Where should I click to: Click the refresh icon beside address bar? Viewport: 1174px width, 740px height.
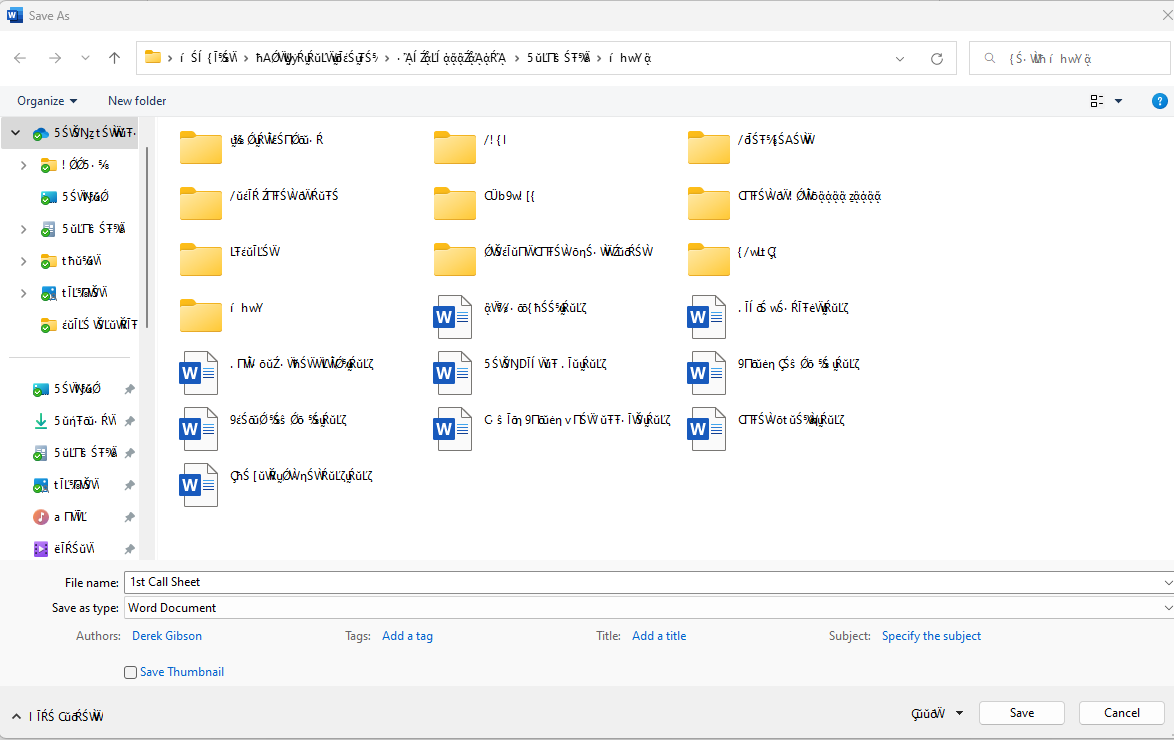pyautogui.click(x=937, y=58)
